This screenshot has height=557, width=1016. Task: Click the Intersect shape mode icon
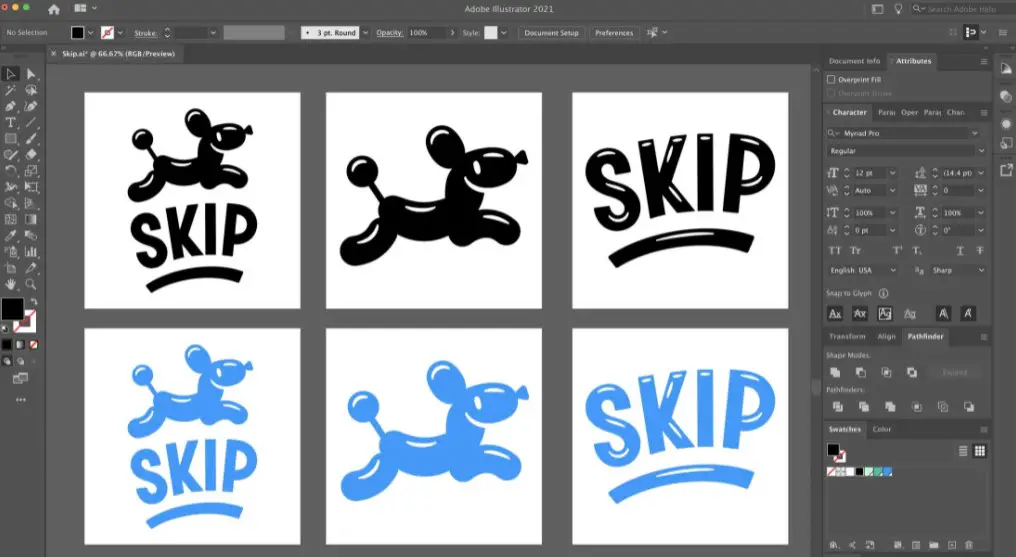click(886, 372)
